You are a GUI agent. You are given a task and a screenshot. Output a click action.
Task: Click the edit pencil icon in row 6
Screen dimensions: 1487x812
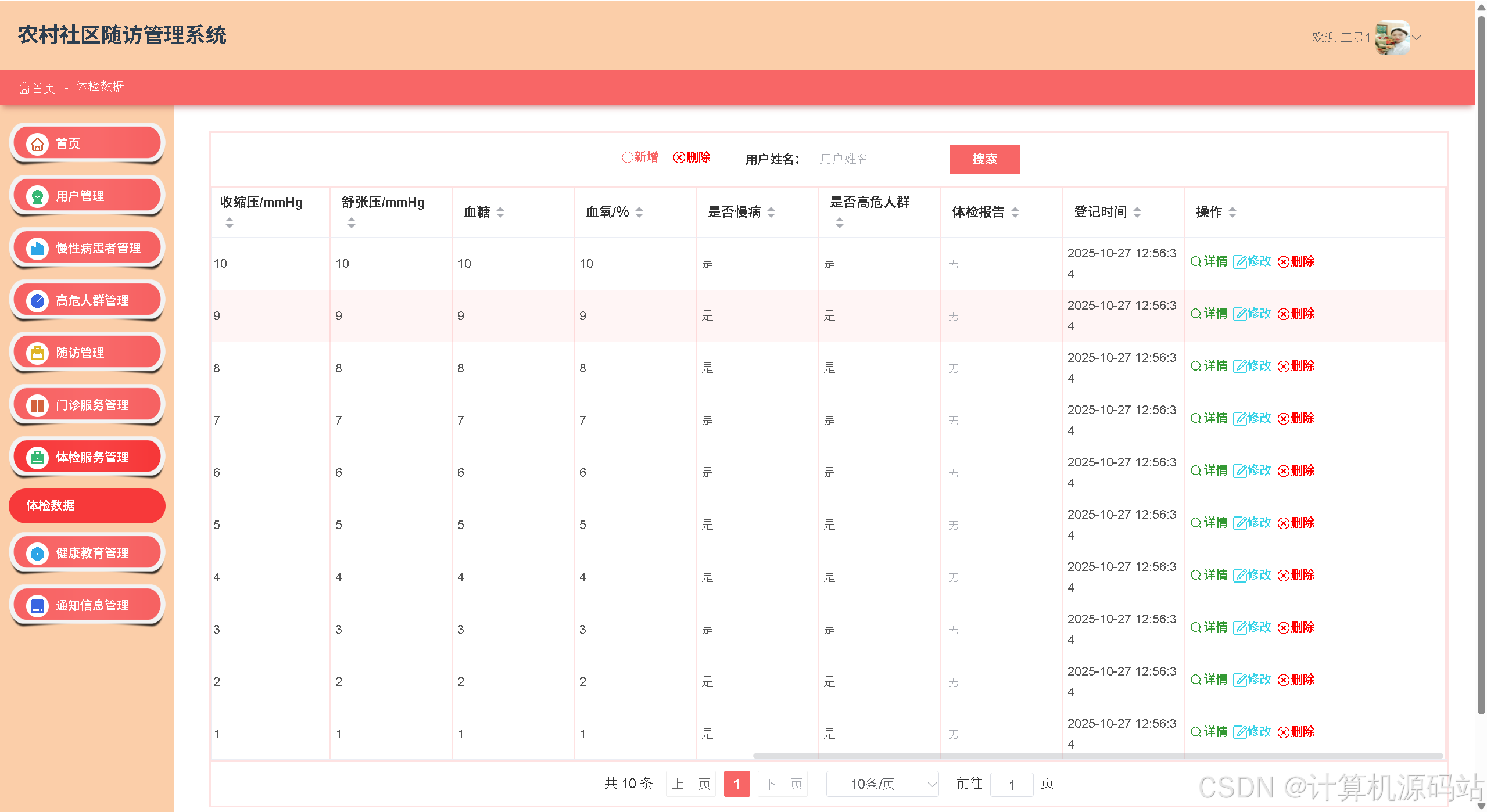pyautogui.click(x=1239, y=470)
